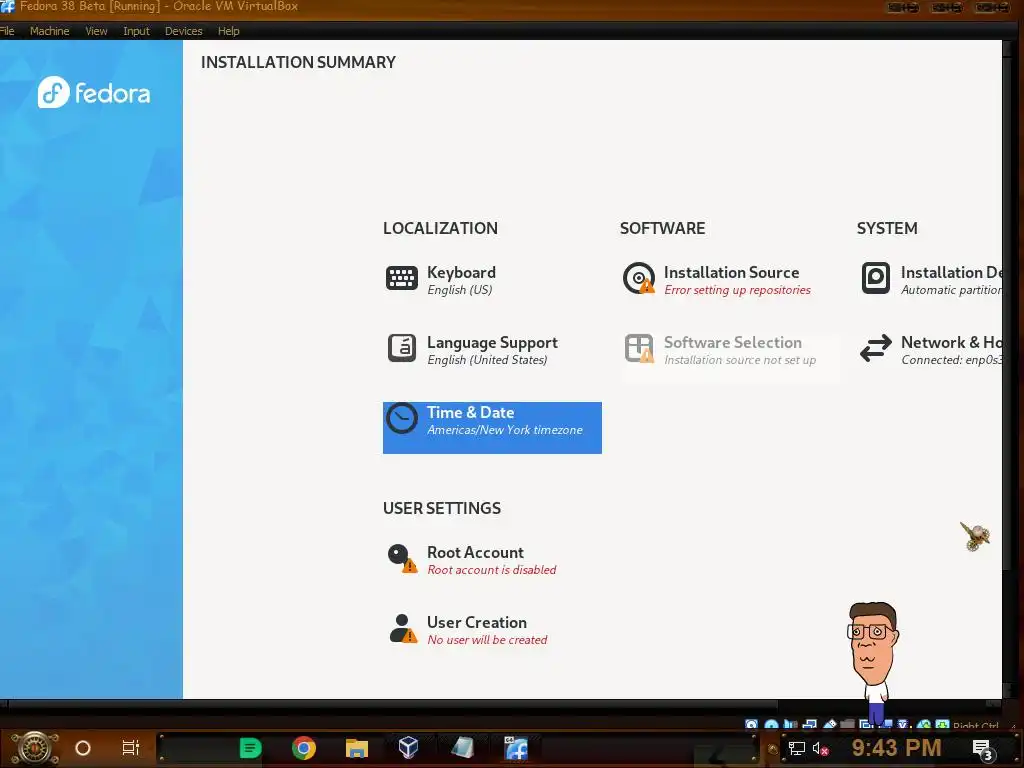
Task: Click the Root Account label
Action: pyautogui.click(x=475, y=552)
